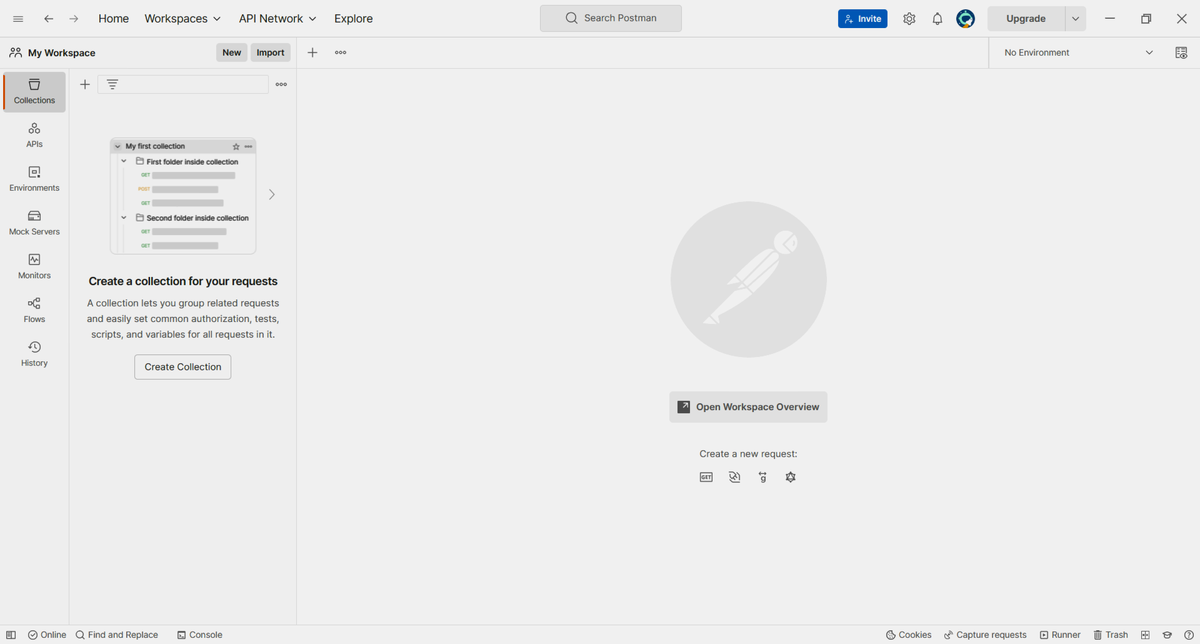
Task: Open the Runner from status bar
Action: tap(1060, 635)
